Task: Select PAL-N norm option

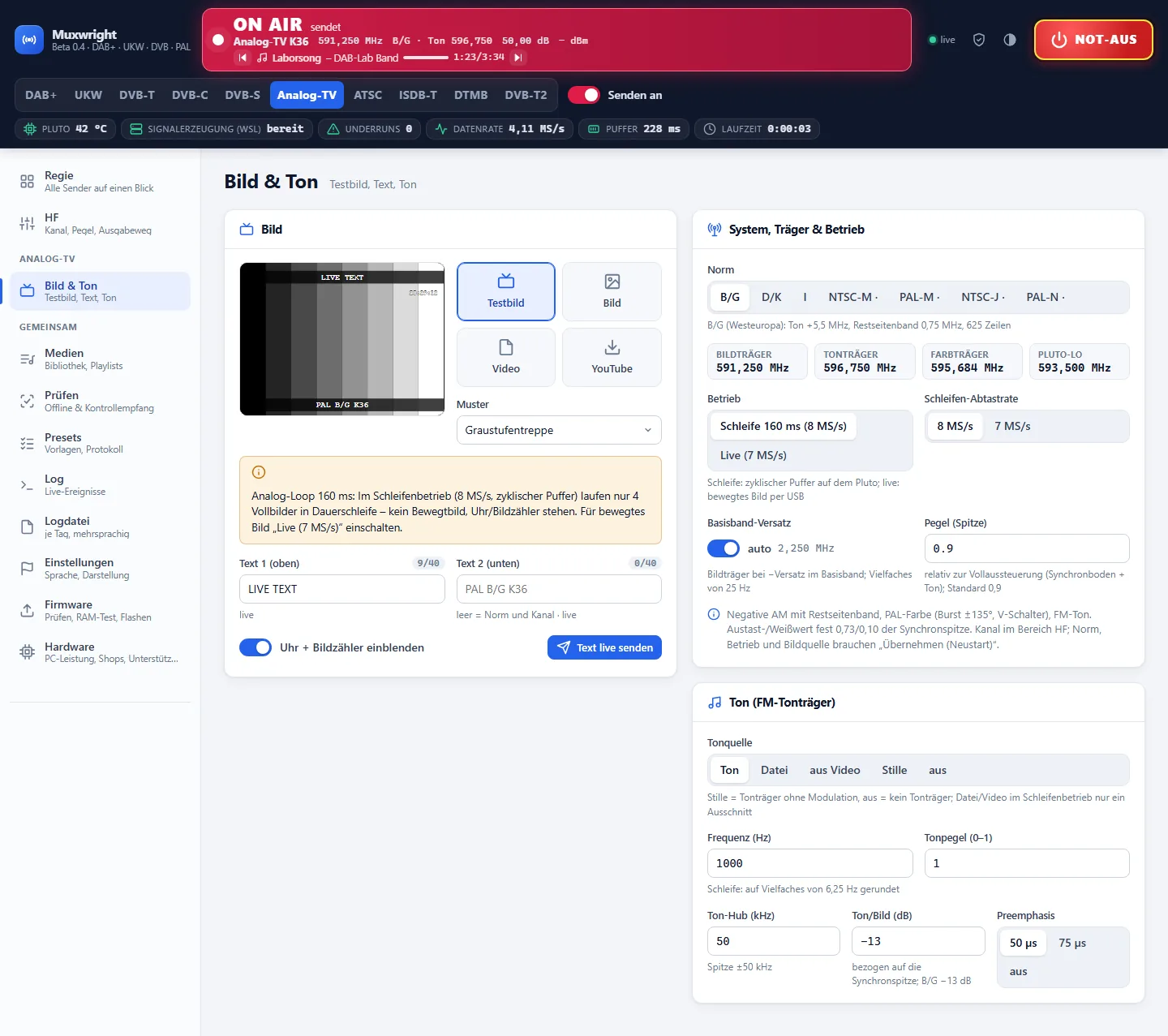Action: click(1046, 297)
